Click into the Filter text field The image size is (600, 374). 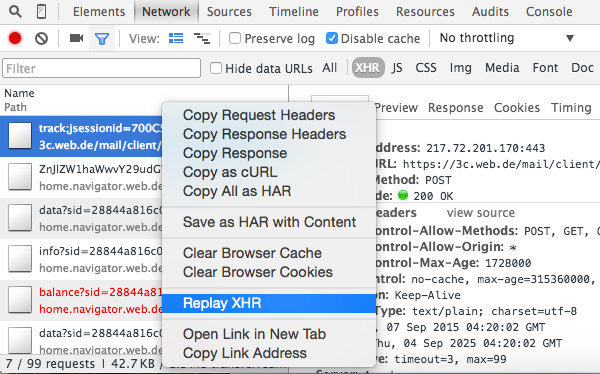click(x=101, y=68)
